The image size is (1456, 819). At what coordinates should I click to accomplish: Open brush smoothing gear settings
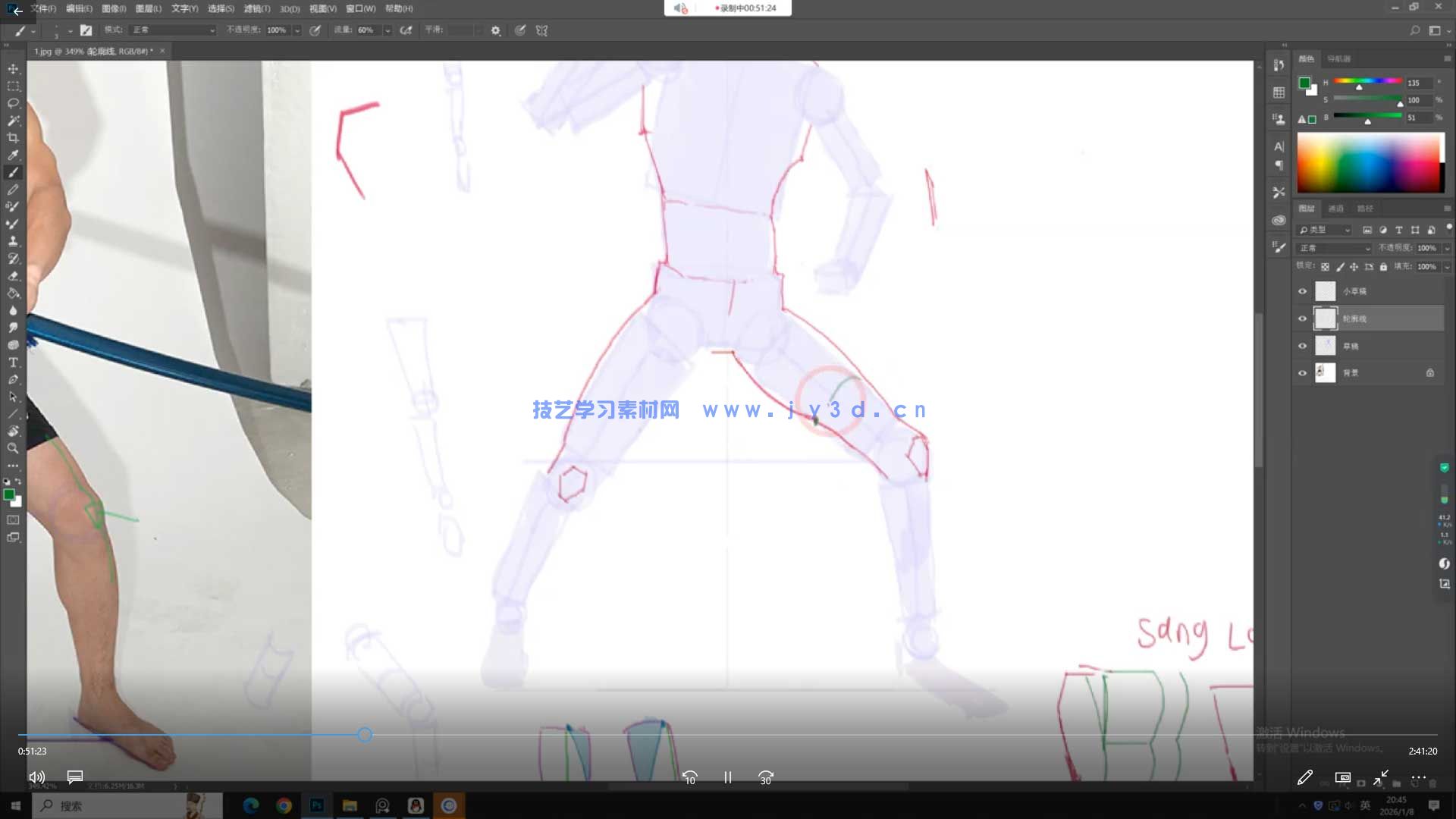click(496, 30)
